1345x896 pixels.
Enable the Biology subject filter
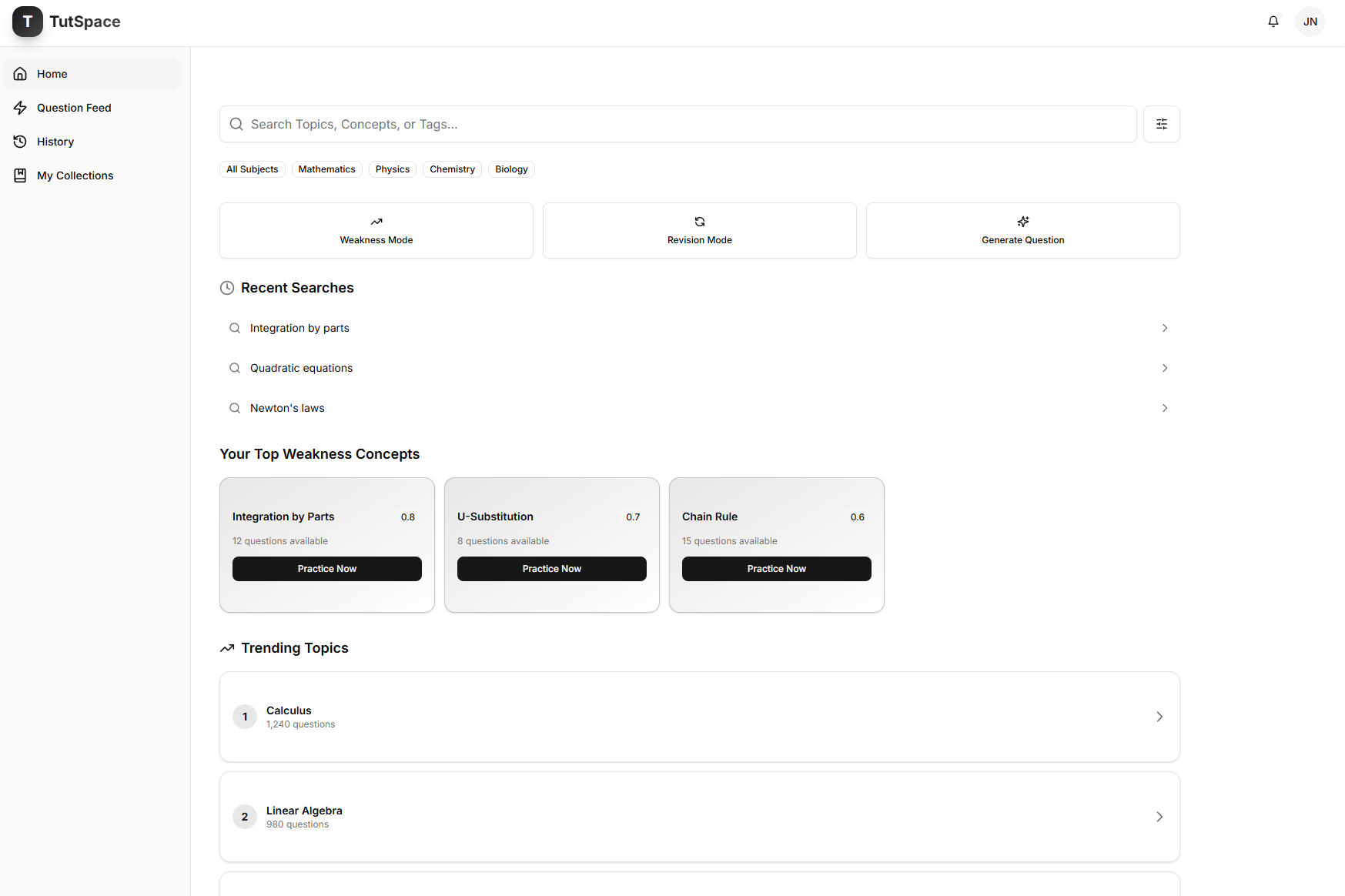pos(510,169)
